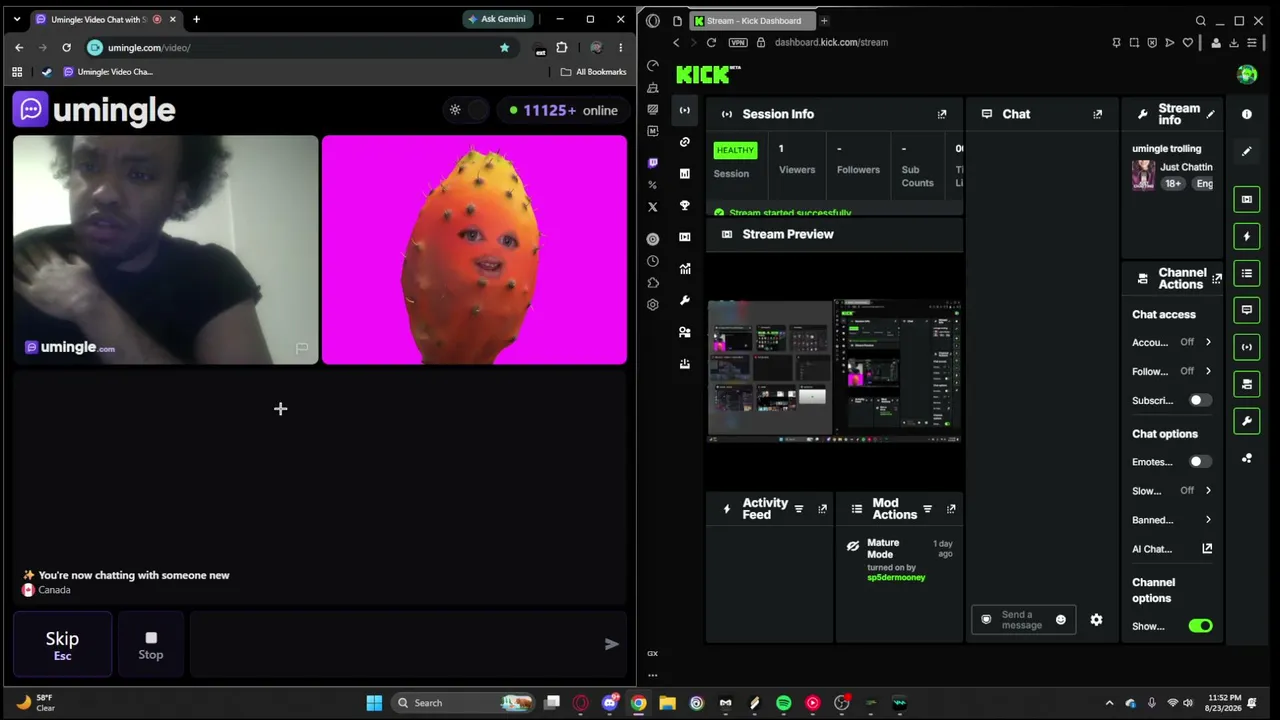Toggle lightning Activity Feed widget in right rail
The height and width of the screenshot is (720, 1280).
coord(1246,237)
